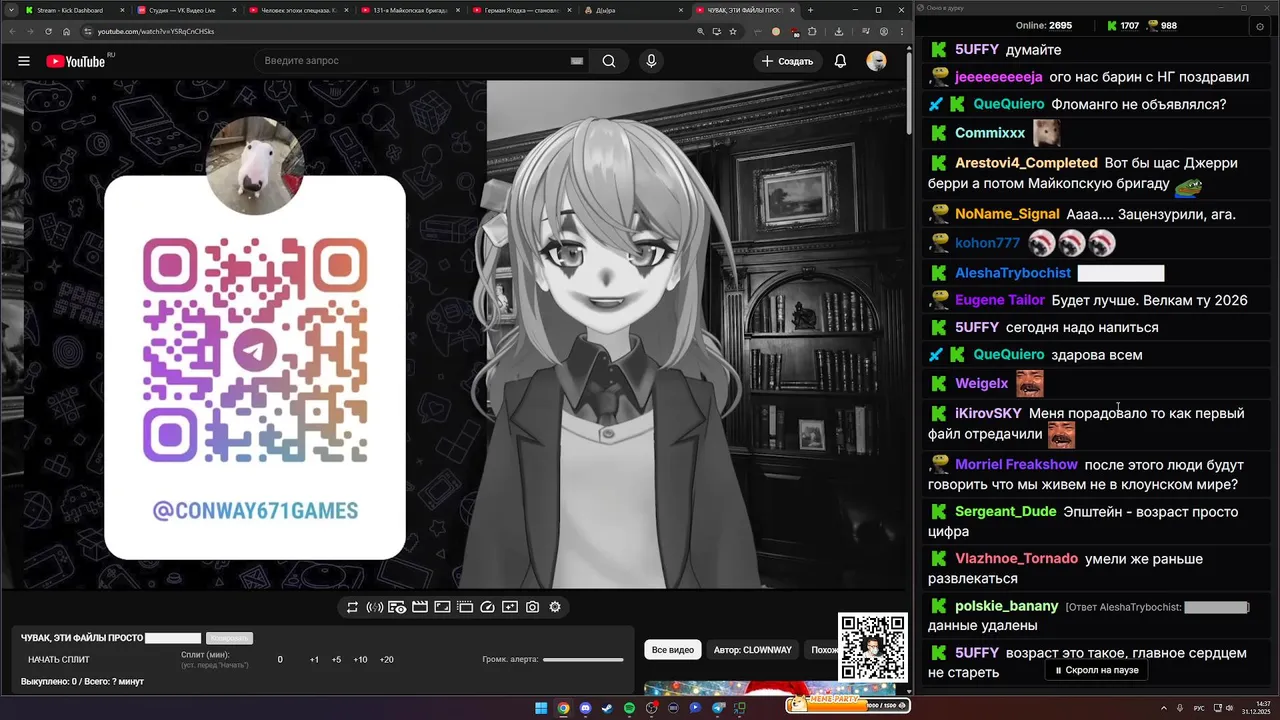
Task: Switch to Герман Ягодка browser tab
Action: click(x=520, y=10)
